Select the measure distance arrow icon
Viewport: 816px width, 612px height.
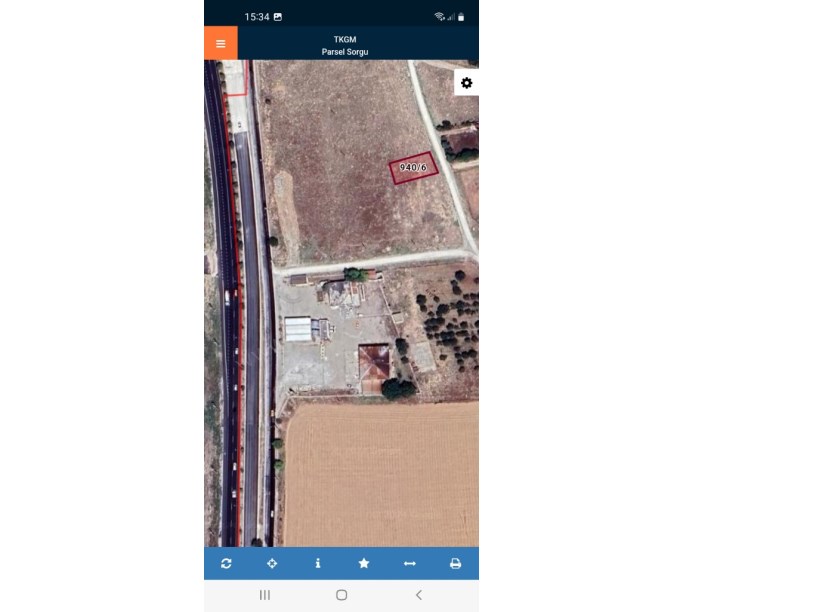410,563
